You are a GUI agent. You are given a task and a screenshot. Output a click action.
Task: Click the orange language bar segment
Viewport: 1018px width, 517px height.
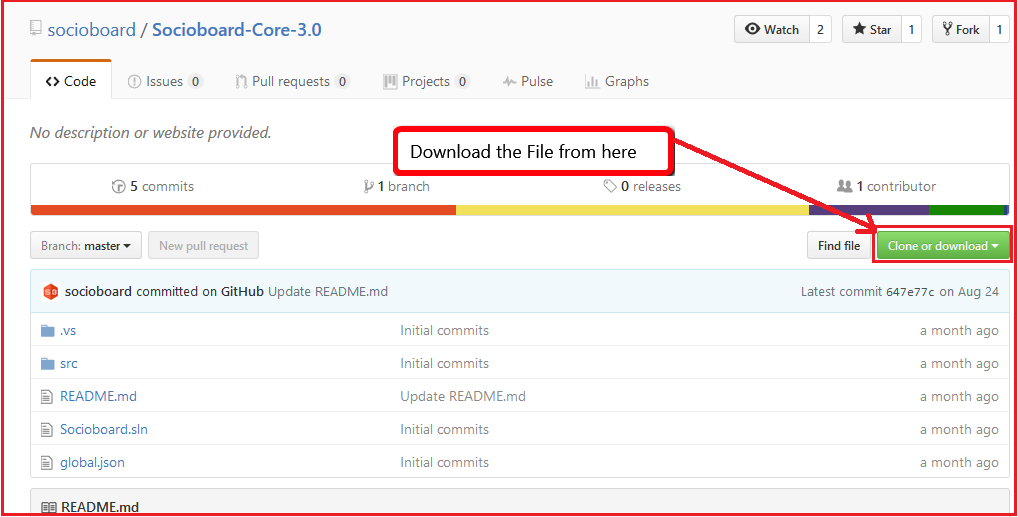pyautogui.click(x=243, y=210)
